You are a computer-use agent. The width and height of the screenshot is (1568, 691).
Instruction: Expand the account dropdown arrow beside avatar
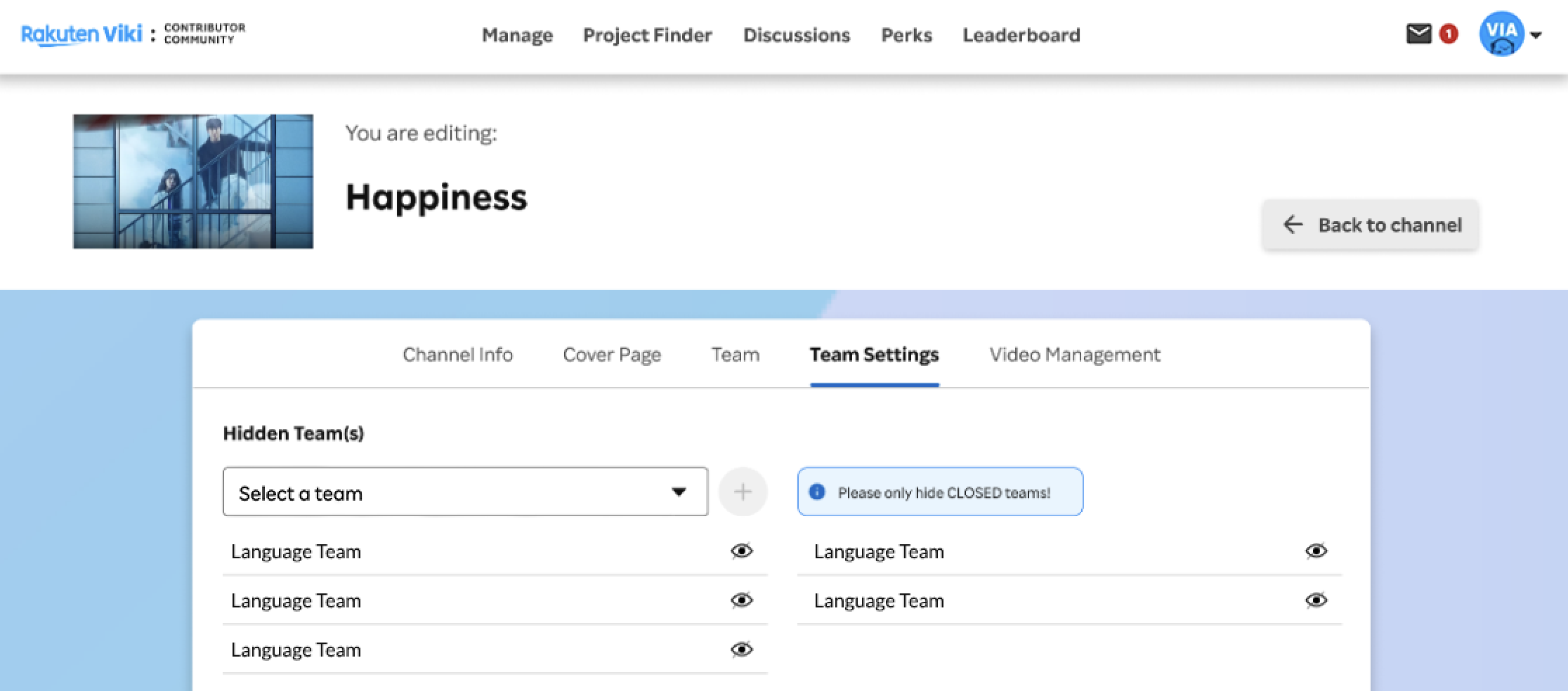click(1536, 35)
